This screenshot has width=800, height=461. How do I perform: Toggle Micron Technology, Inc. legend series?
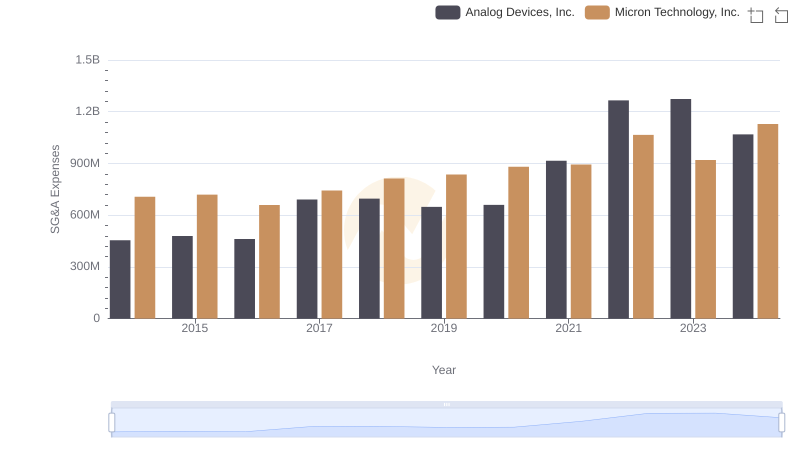tap(662, 12)
